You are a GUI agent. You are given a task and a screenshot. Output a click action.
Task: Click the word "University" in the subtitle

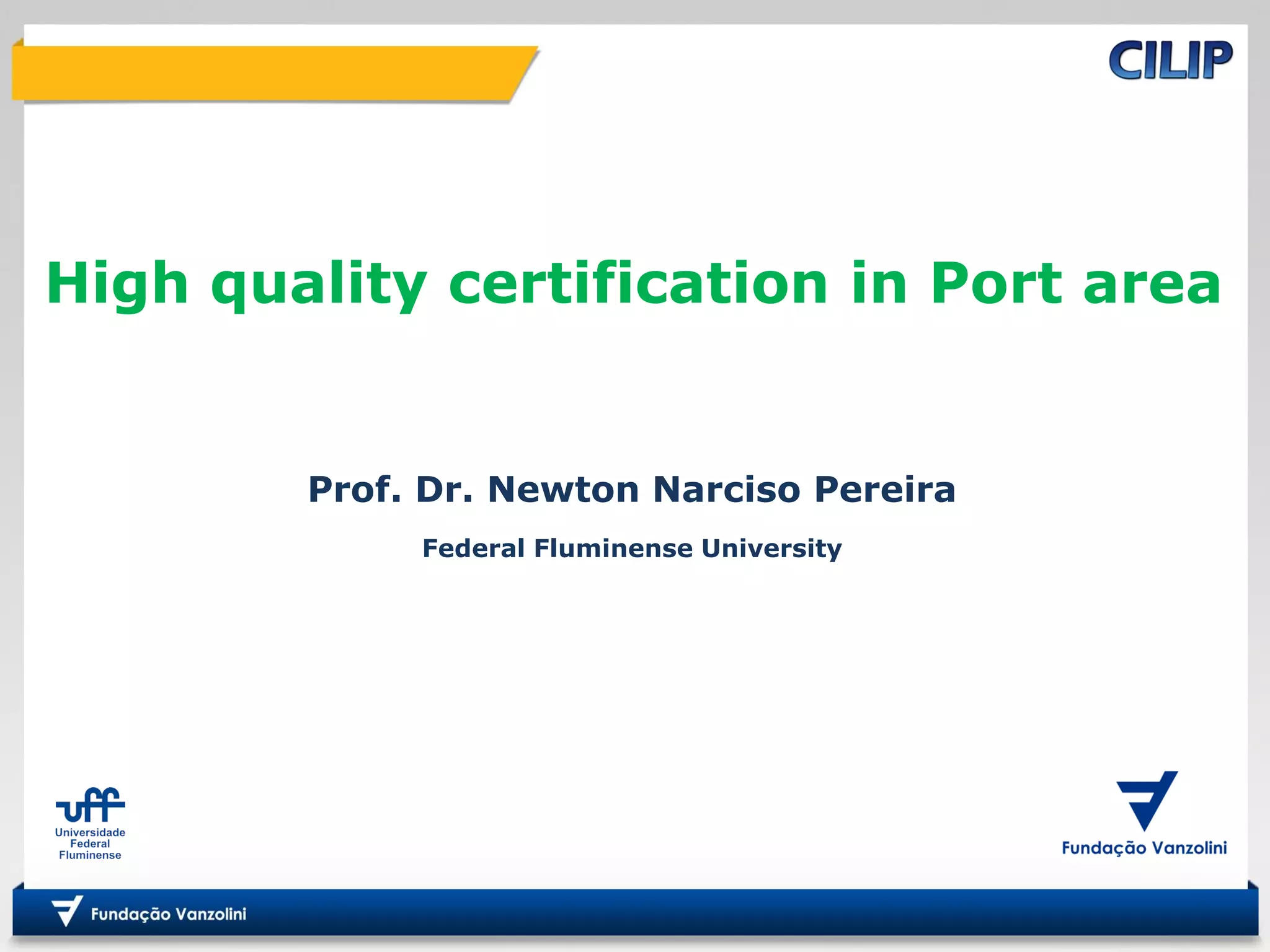click(x=771, y=549)
